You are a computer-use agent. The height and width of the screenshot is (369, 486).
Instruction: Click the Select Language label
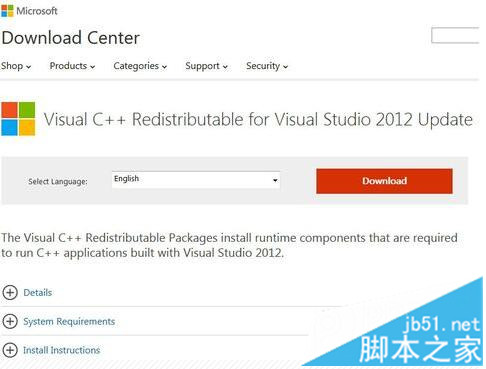58,182
